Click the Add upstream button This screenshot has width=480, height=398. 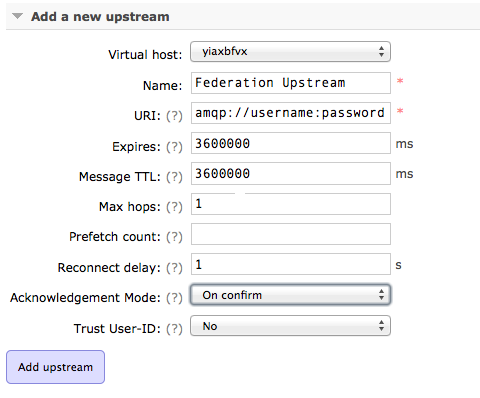point(55,367)
